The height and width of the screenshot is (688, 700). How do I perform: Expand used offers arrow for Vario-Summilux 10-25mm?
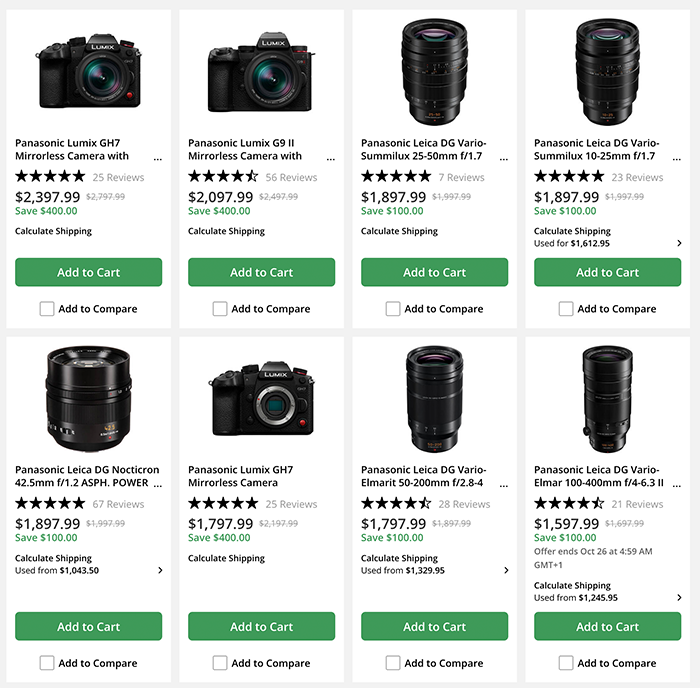click(679, 243)
